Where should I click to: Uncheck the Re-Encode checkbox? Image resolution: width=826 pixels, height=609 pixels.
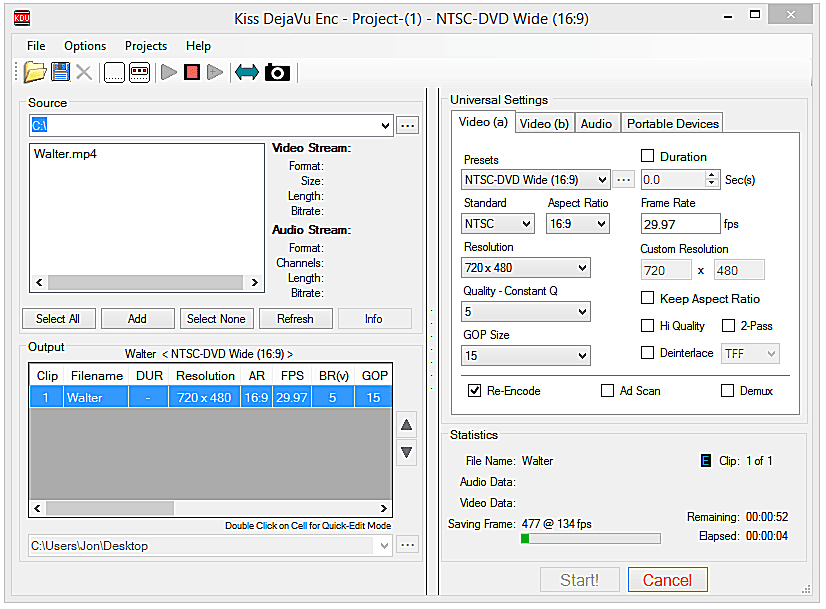point(475,391)
